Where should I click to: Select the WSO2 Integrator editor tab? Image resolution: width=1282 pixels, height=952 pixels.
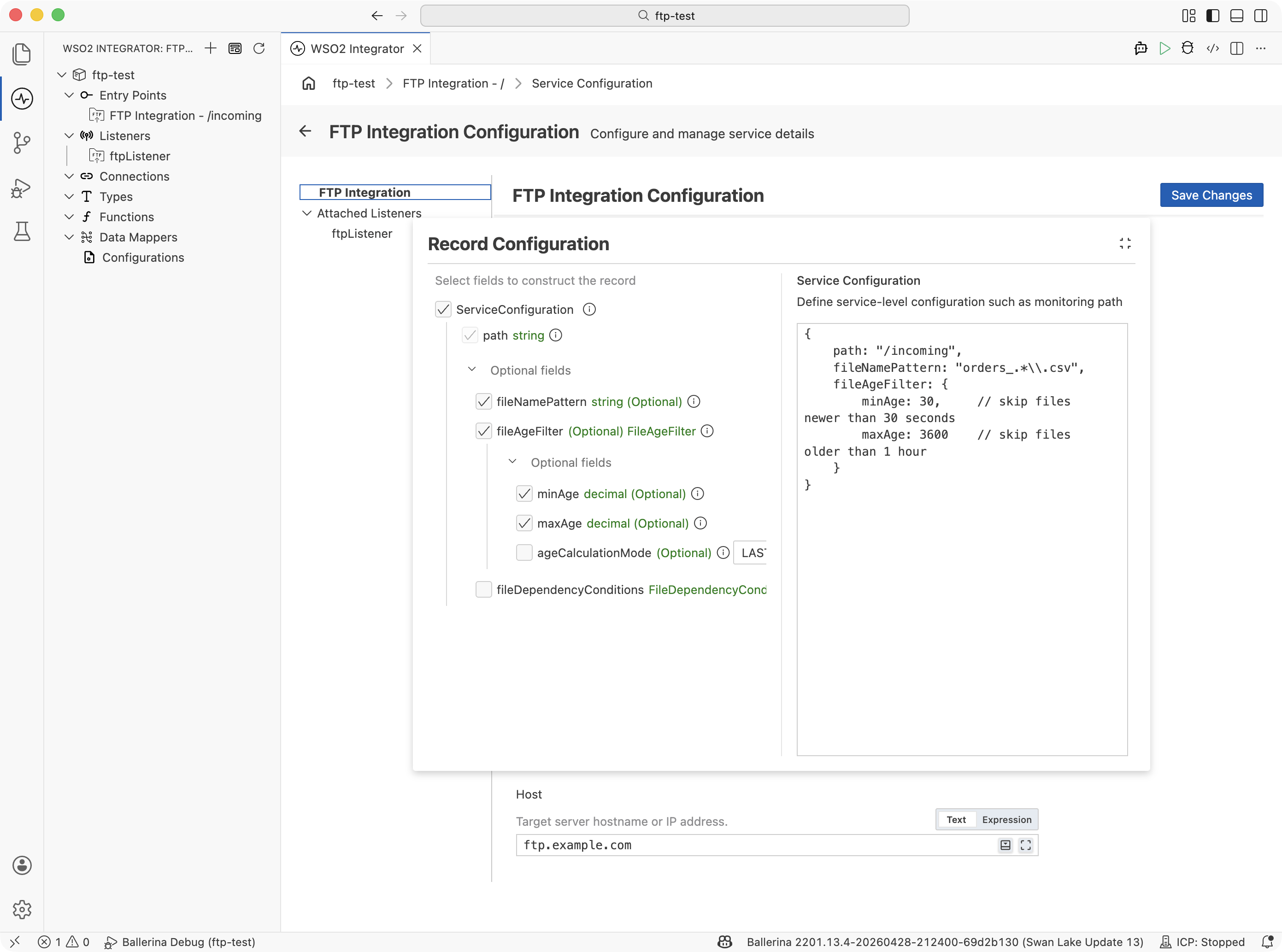click(x=356, y=48)
